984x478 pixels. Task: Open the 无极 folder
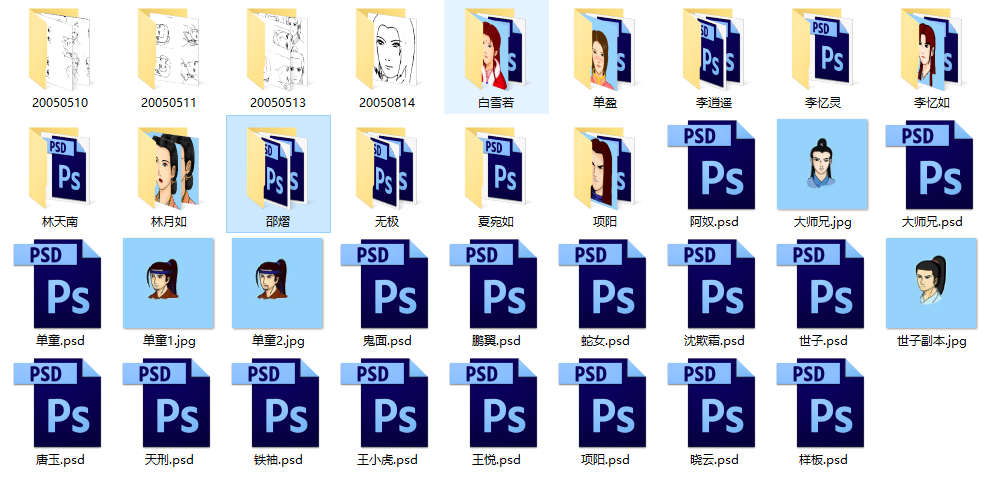(387, 168)
